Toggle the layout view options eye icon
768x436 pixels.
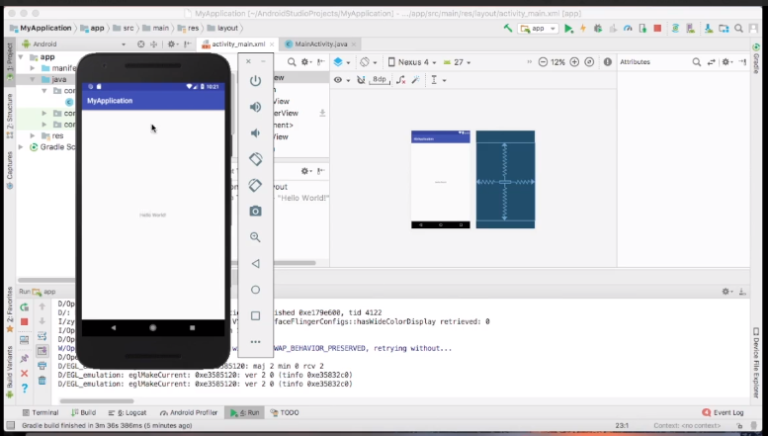(x=339, y=79)
